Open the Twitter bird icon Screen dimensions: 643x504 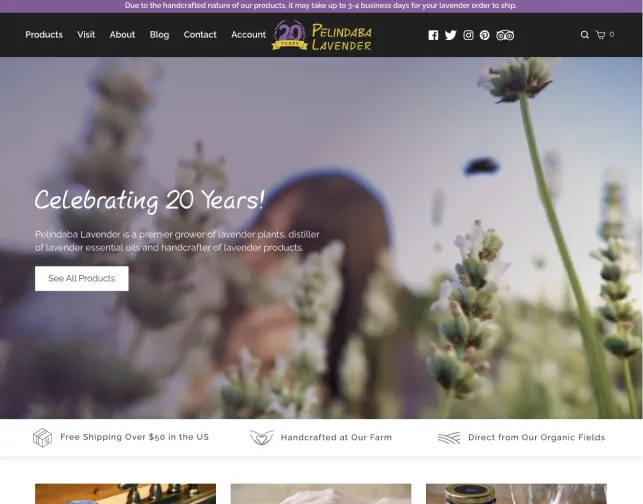tap(450, 35)
